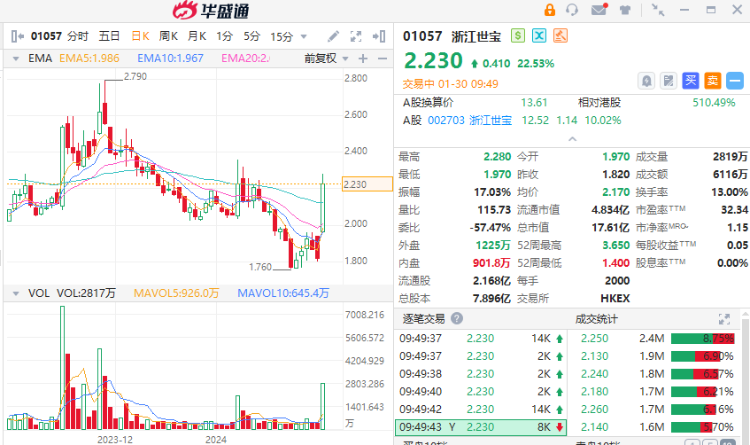The height and width of the screenshot is (445, 750).
Task: Select the 月K chart tab
Action: (x=197, y=36)
